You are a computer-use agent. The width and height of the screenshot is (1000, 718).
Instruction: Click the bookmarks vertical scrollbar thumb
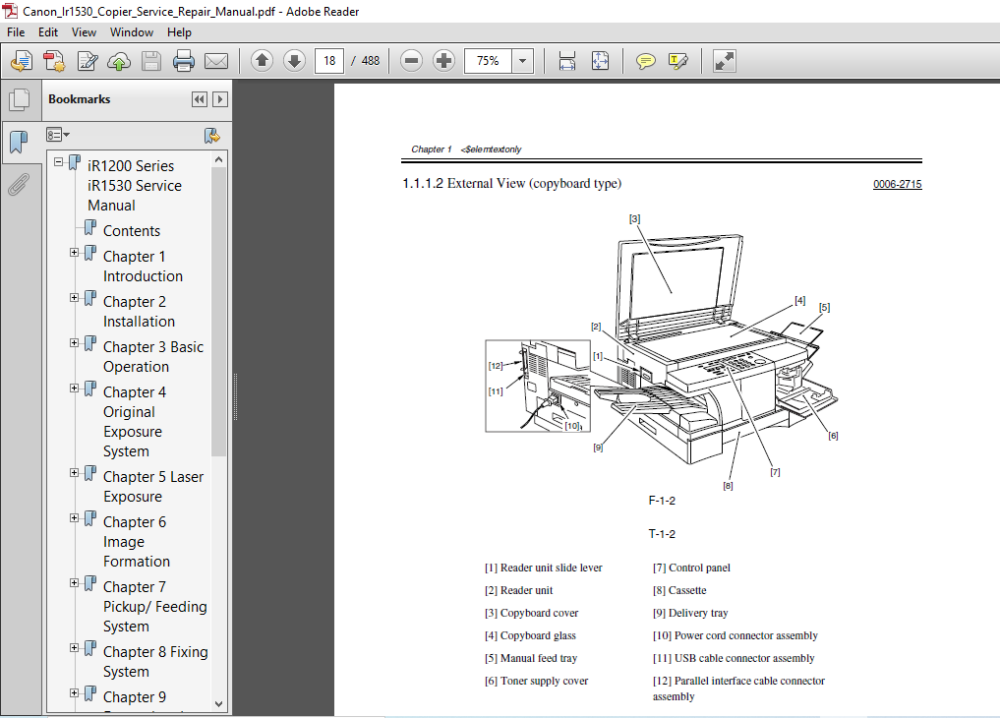point(219,312)
